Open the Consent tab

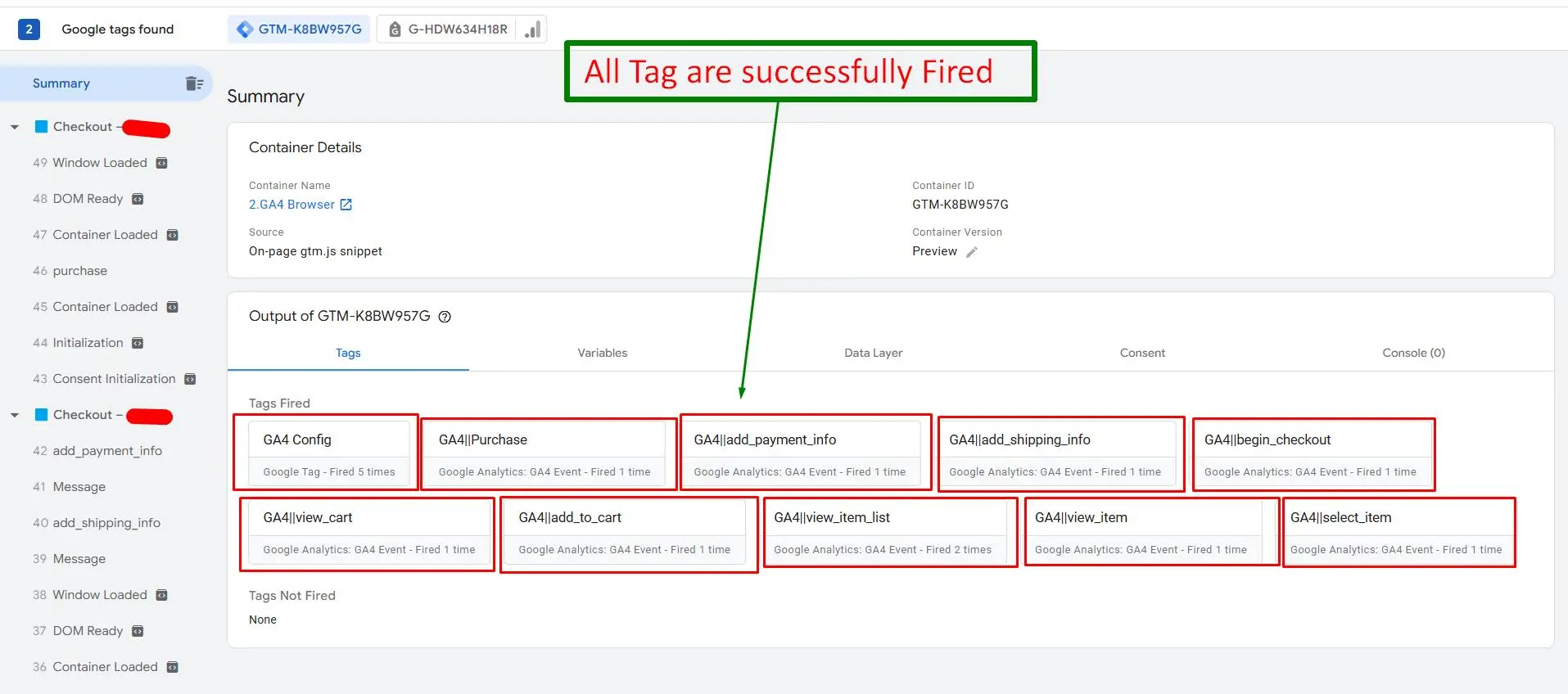(1142, 353)
